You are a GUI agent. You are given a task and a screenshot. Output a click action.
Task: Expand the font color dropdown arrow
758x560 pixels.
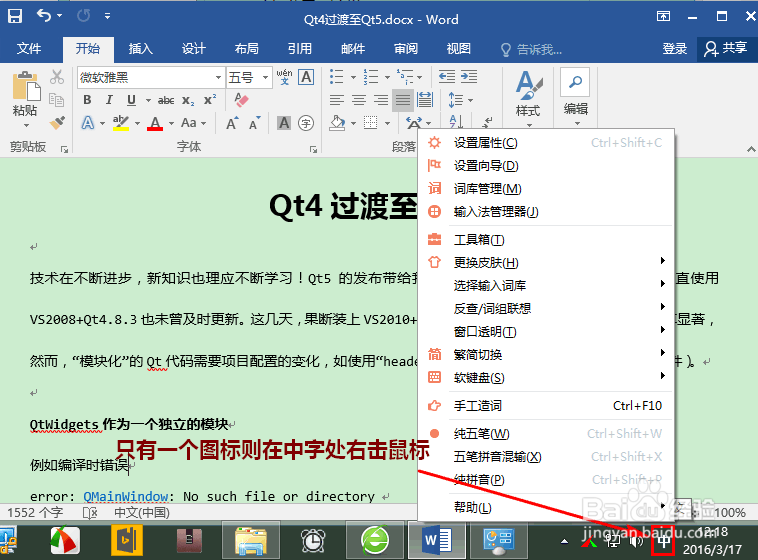171,123
